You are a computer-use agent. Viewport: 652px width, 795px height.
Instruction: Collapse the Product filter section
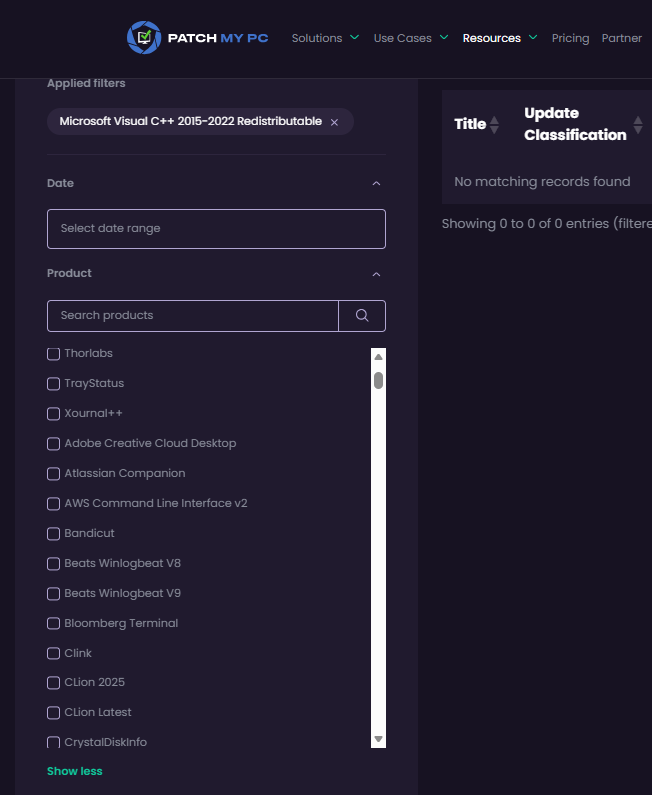click(x=376, y=274)
